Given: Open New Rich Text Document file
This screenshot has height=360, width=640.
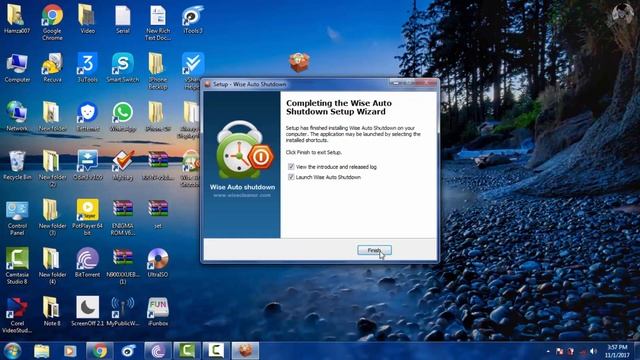Looking at the screenshot, I should pyautogui.click(x=158, y=22).
